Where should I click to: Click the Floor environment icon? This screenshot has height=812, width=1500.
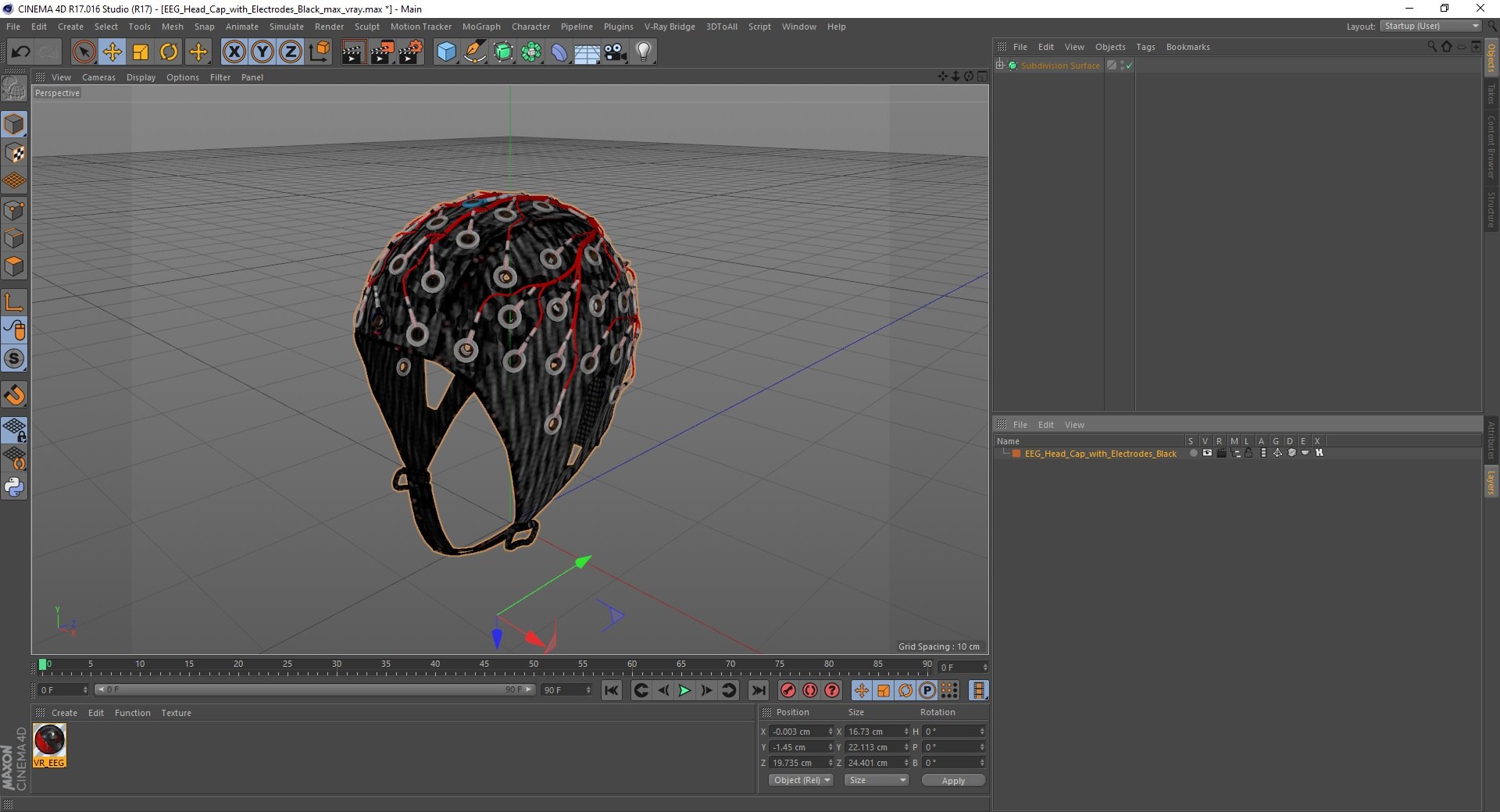[x=587, y=52]
